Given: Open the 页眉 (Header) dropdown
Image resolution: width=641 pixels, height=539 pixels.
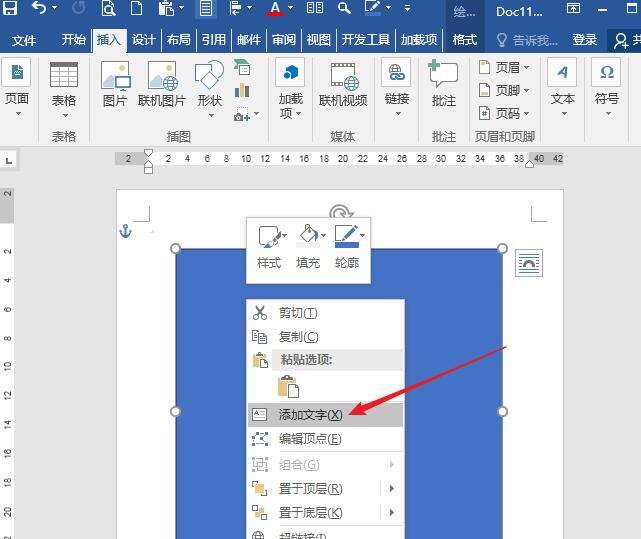Looking at the screenshot, I should point(504,67).
